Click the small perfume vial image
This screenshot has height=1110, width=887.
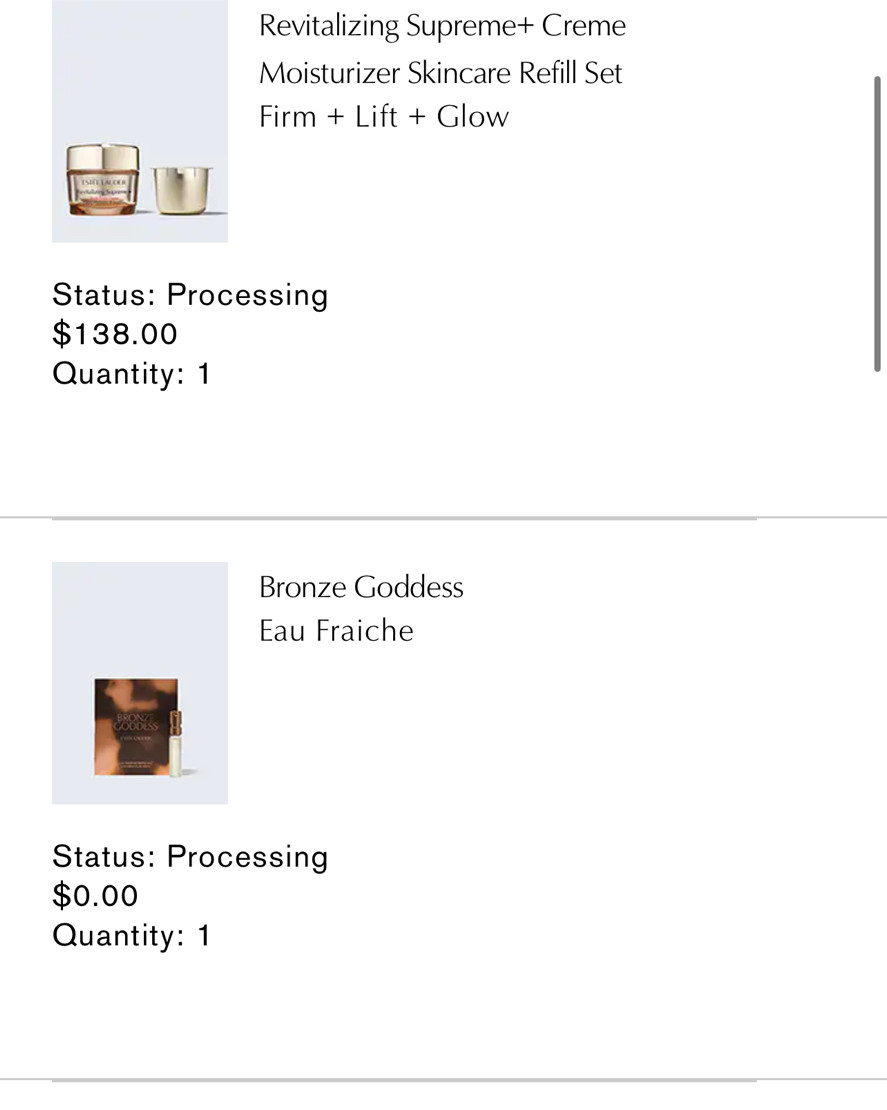click(x=176, y=743)
